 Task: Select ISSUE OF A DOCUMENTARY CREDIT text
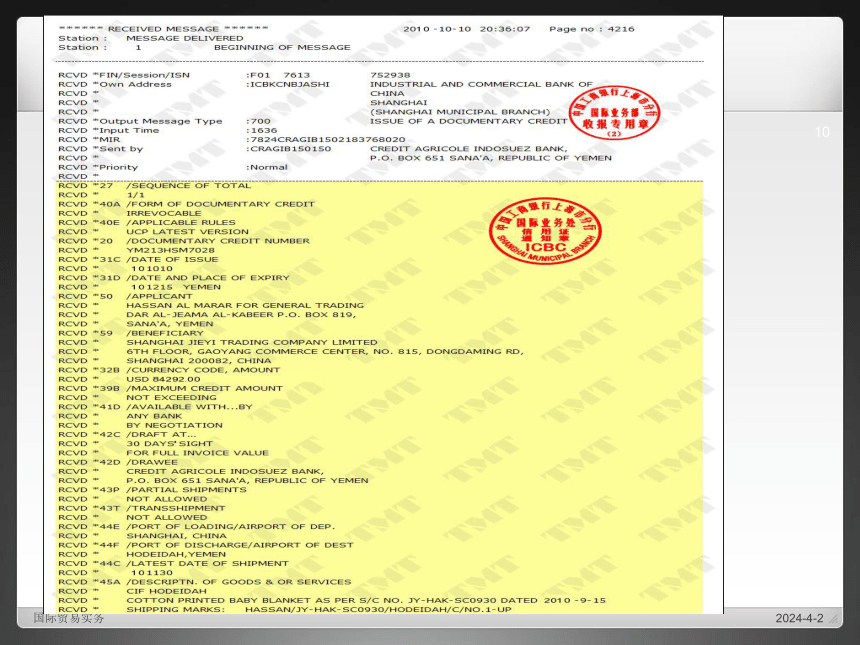(x=468, y=121)
